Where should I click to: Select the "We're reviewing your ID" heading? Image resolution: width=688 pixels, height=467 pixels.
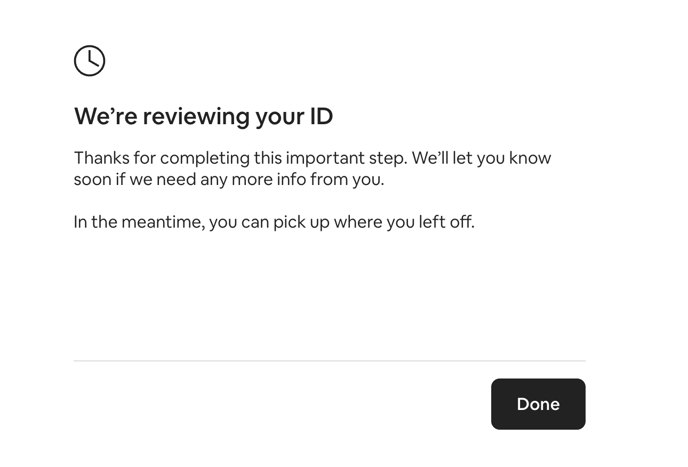click(x=204, y=117)
